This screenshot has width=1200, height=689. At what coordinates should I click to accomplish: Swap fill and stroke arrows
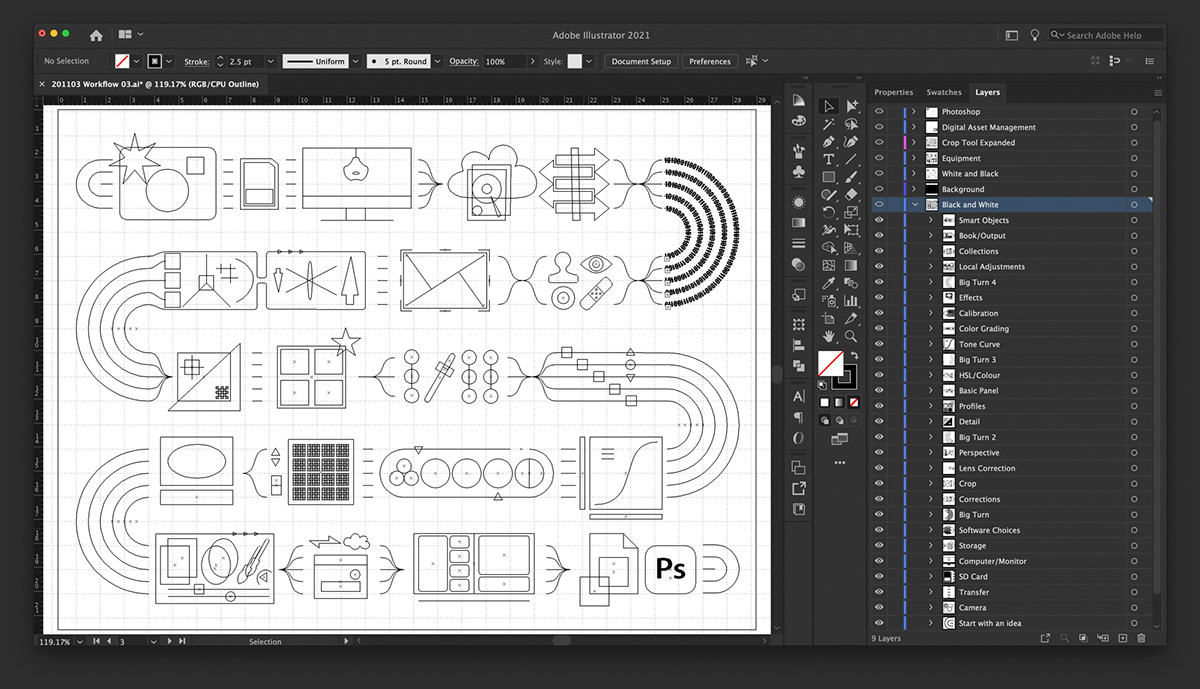852,355
